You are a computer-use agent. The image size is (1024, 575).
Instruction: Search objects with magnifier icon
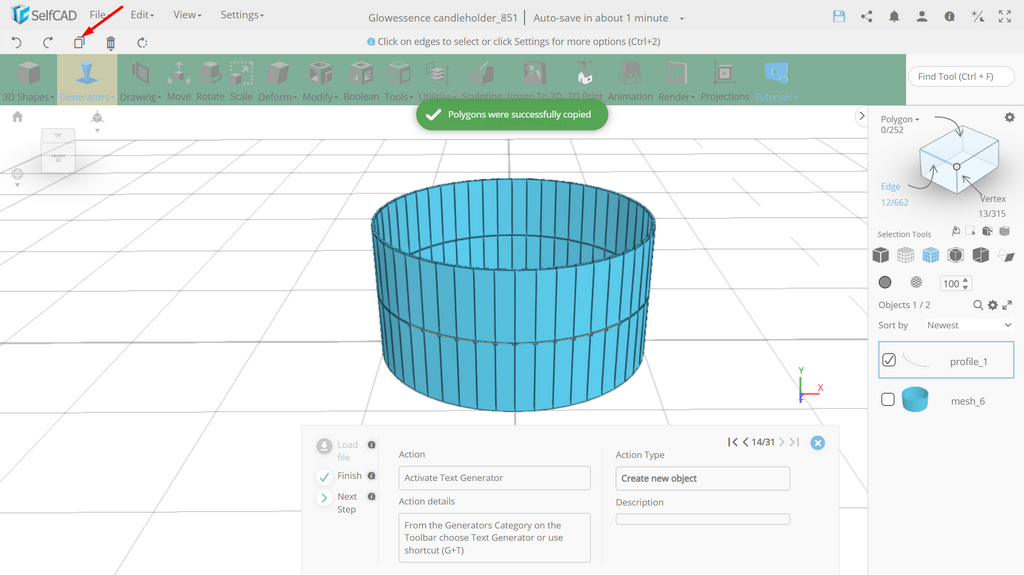pos(978,304)
